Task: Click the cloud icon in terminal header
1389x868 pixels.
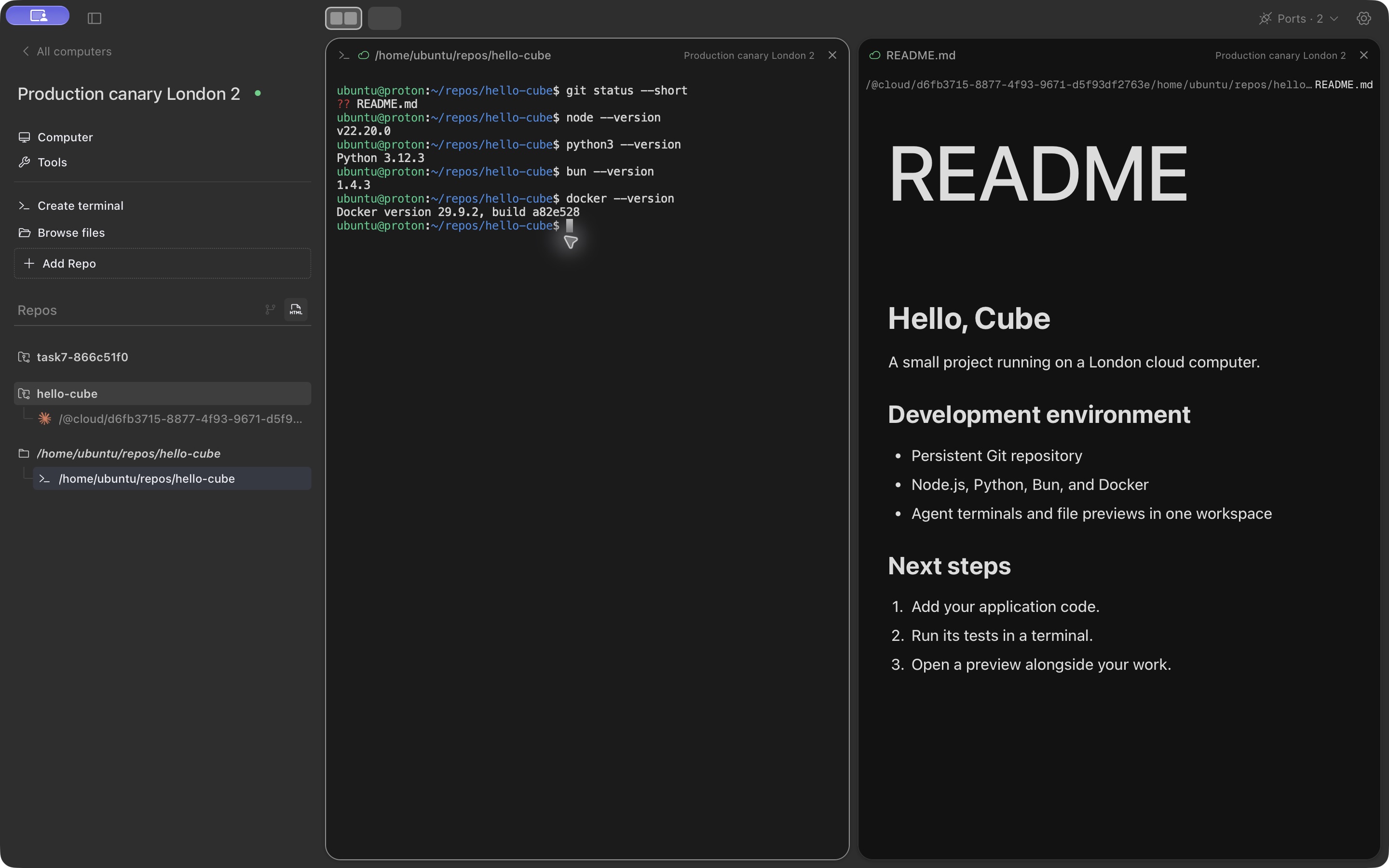Action: click(363, 55)
